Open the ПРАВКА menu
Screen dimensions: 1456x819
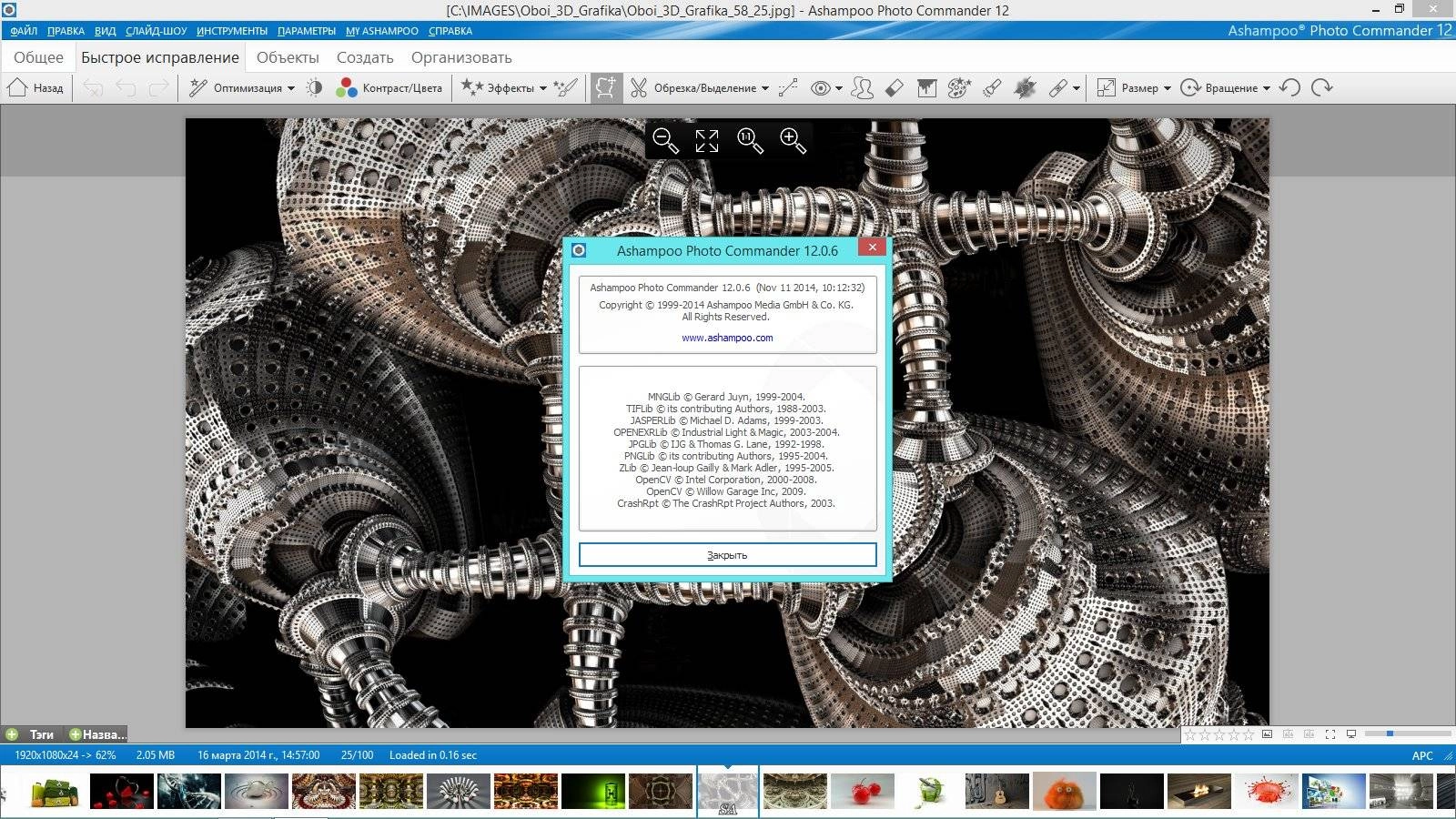66,31
